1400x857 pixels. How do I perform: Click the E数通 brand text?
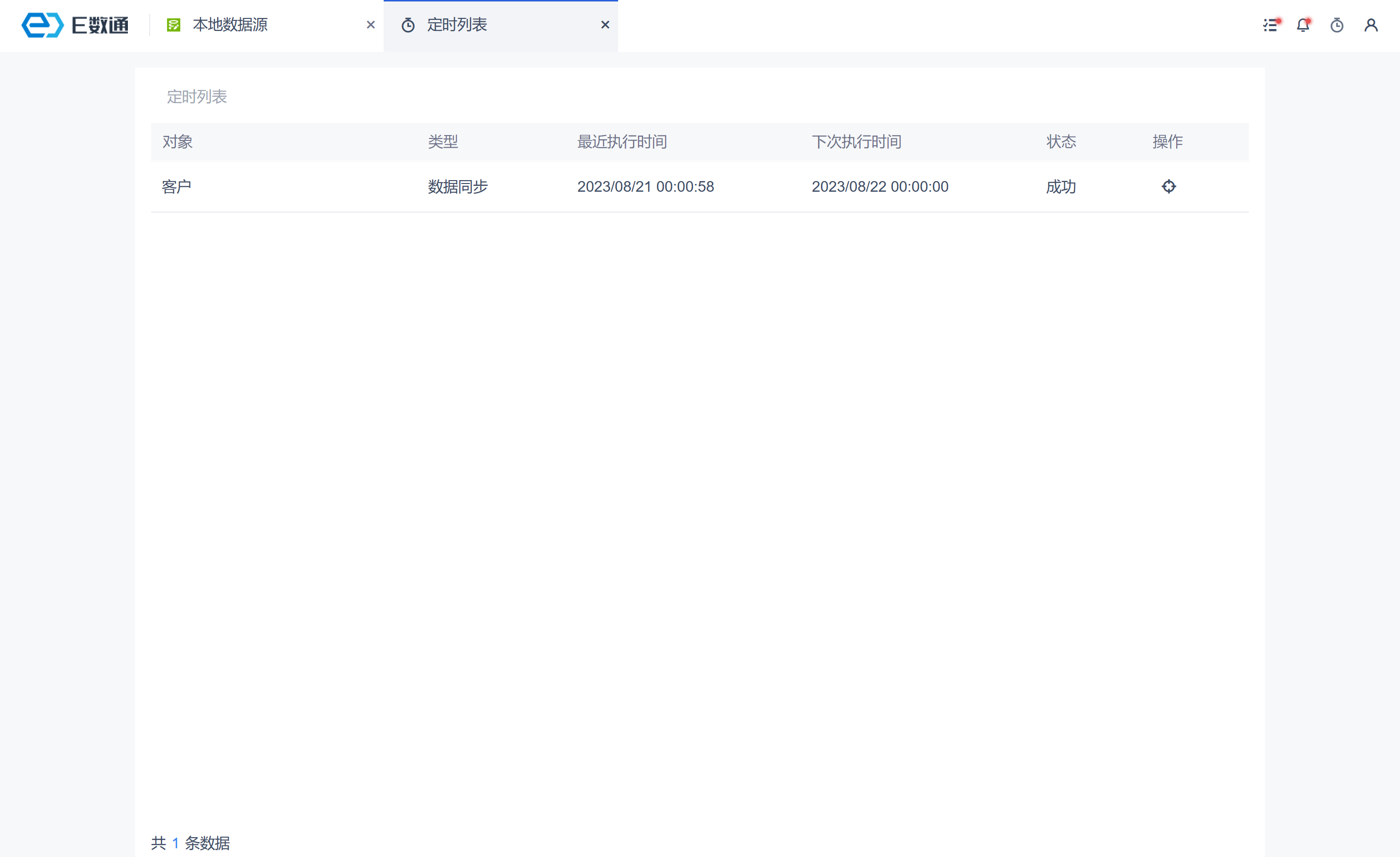coord(100,25)
